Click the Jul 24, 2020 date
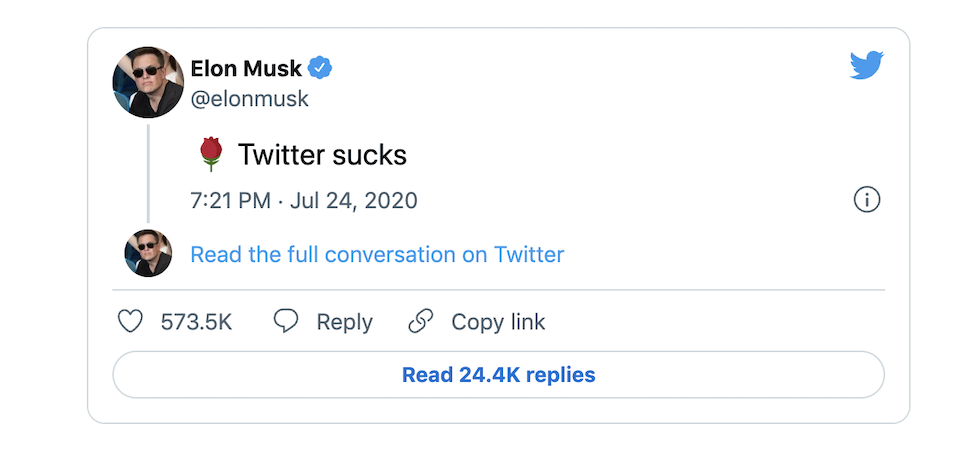This screenshot has width=960, height=454. pyautogui.click(x=353, y=200)
